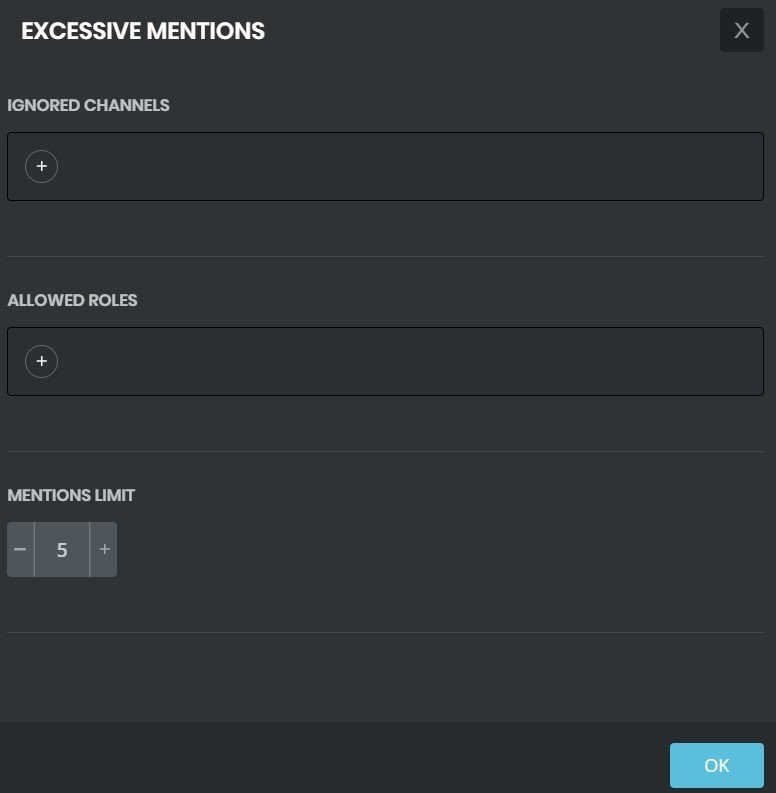Click empty space right of mentions stepper

[x=440, y=549]
